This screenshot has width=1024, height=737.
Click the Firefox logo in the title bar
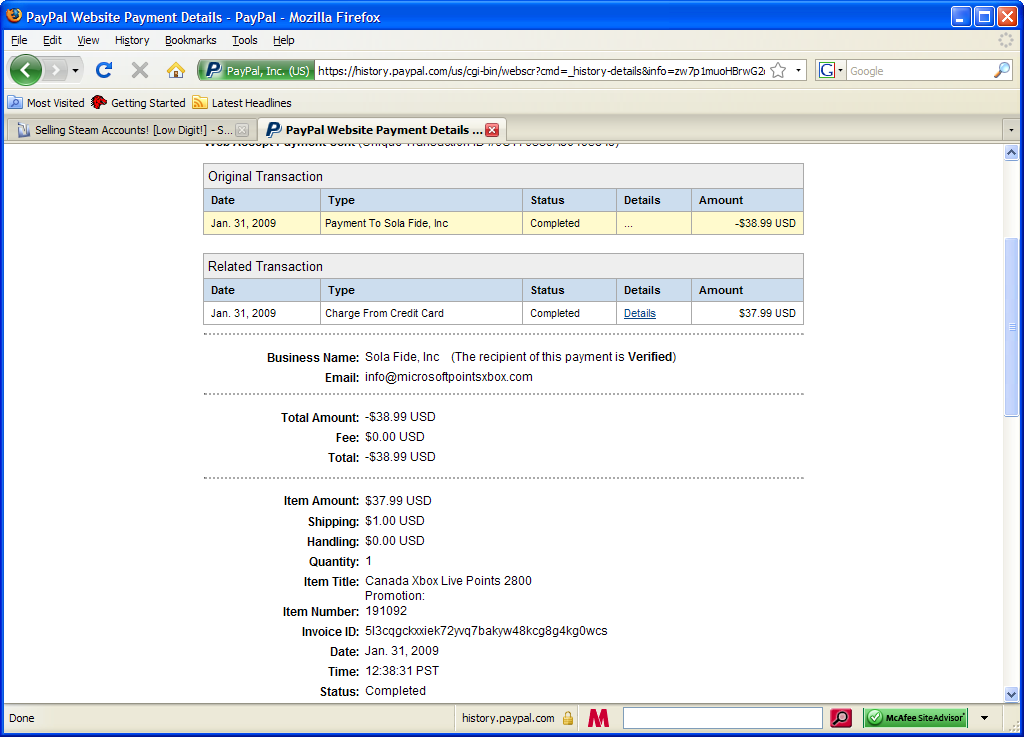click(x=14, y=16)
